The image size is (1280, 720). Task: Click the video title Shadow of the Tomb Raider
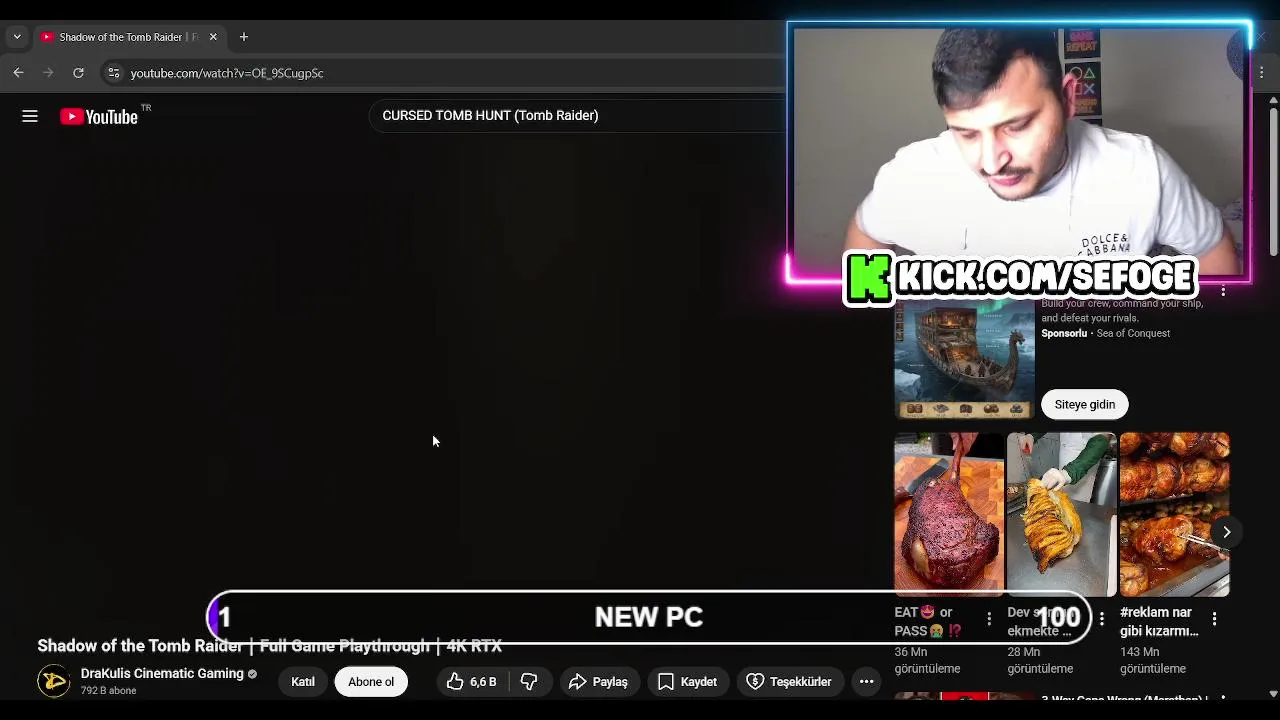270,646
